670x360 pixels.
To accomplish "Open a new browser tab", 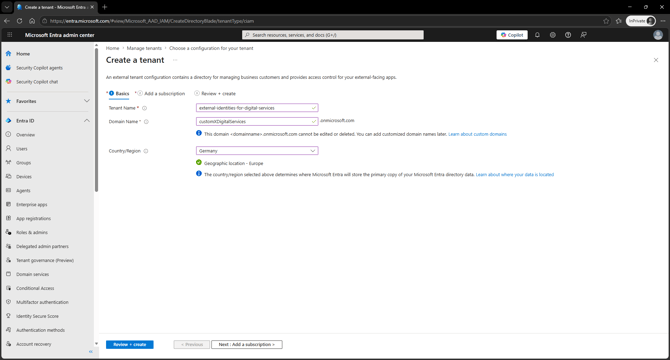I will (105, 7).
